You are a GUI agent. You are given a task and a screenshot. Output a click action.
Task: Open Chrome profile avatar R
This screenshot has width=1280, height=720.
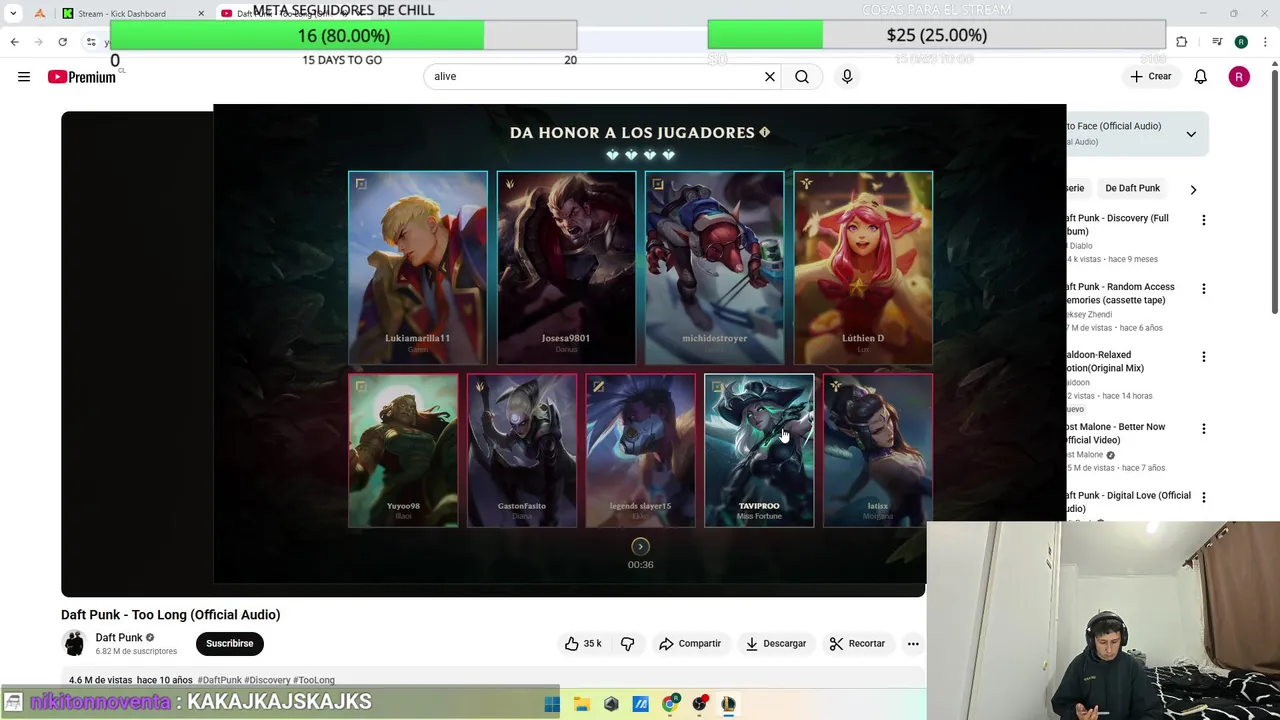[x=1241, y=42]
